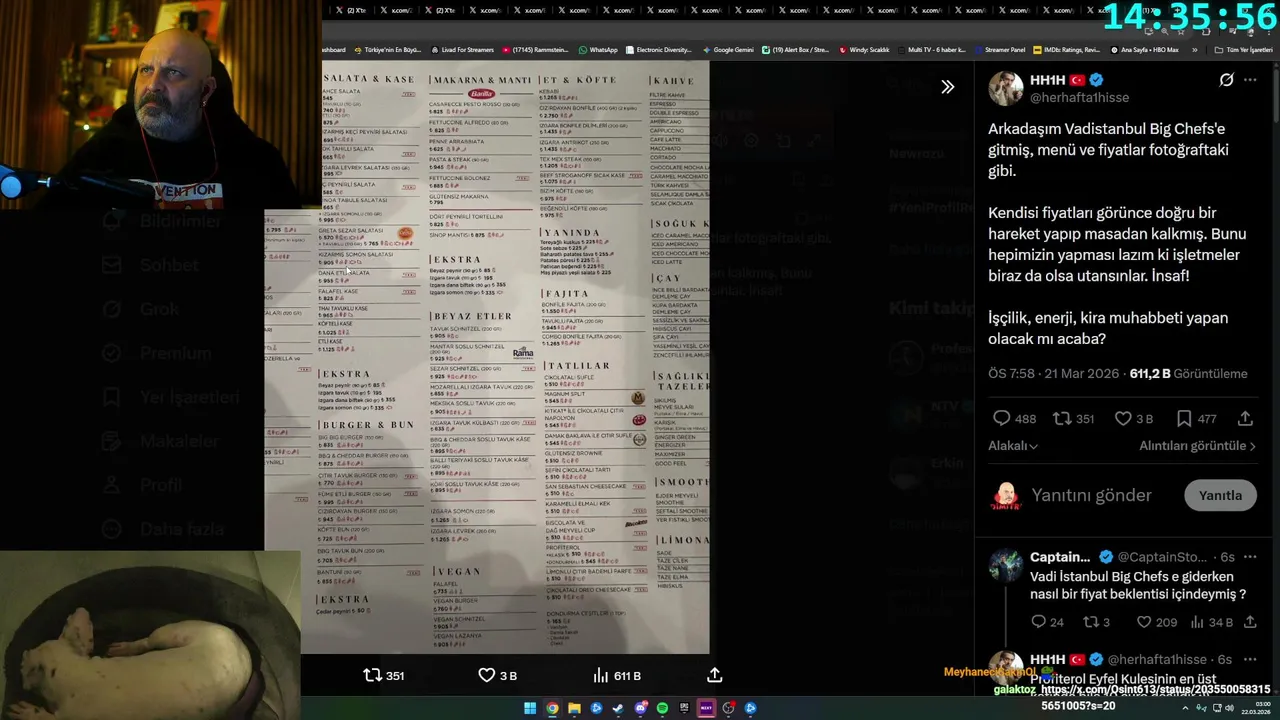Reply to Captain's comment via 24 icon
Viewport: 1280px width, 720px height.
pos(1038,622)
